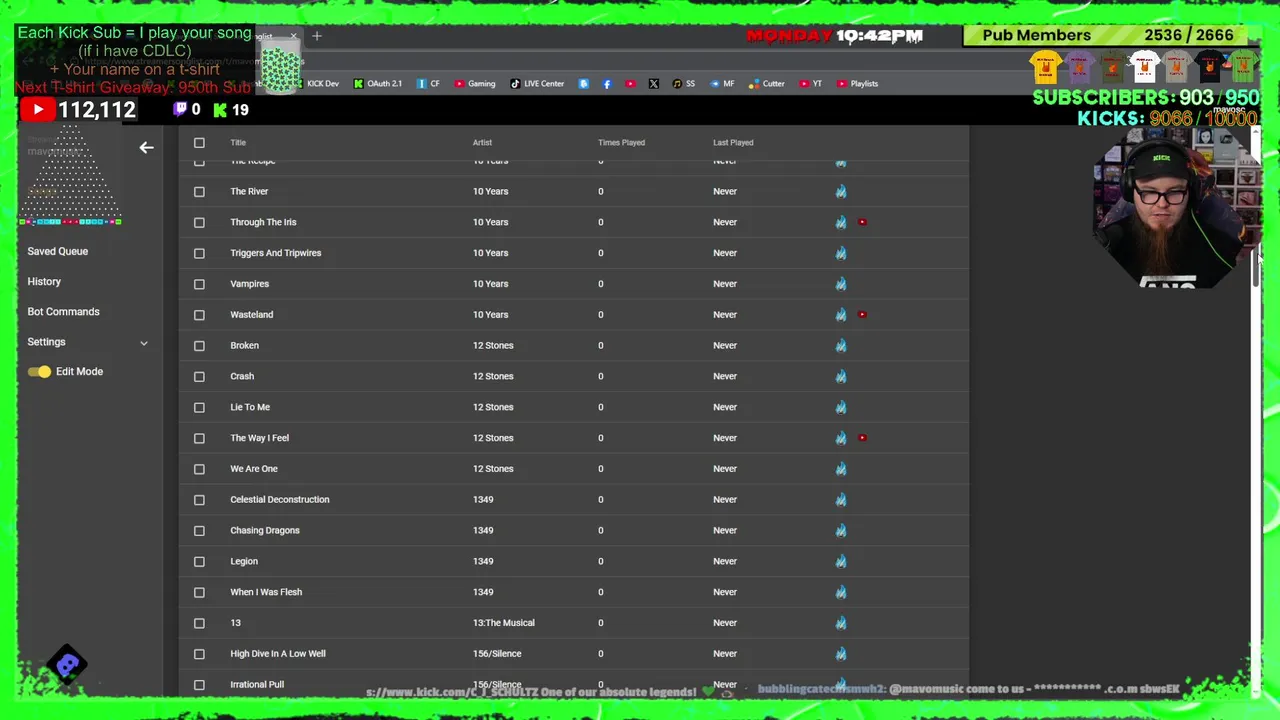
Task: Click the flame icon on Triggers And Tripwires row
Action: [841, 253]
